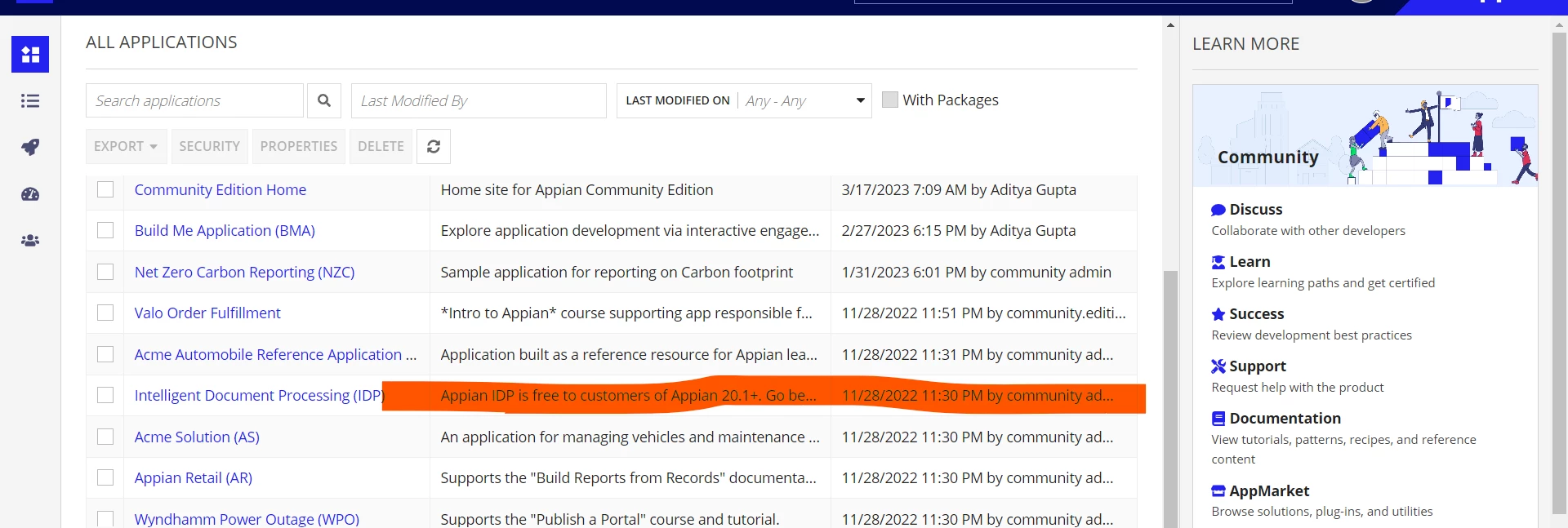Open Build Me Application (BMA) link

click(x=225, y=231)
